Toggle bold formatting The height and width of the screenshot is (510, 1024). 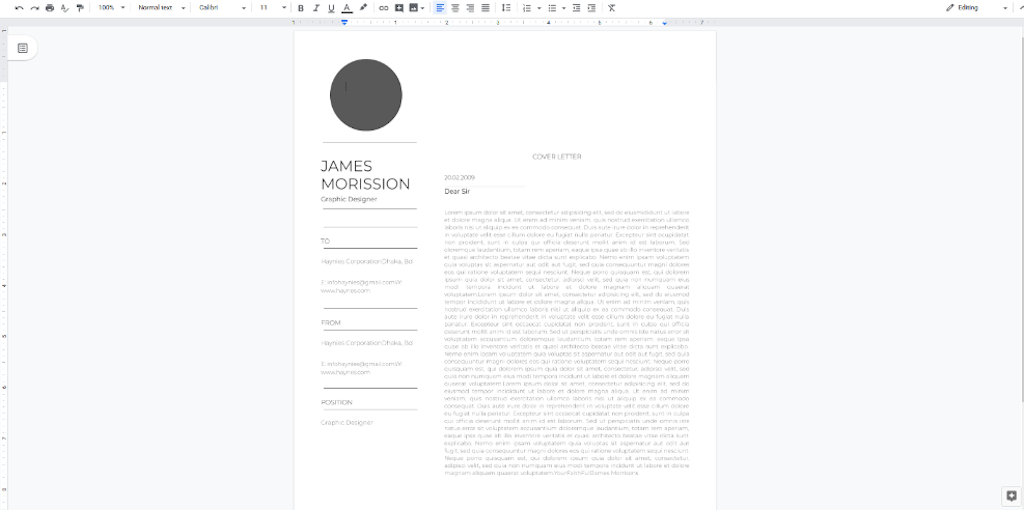click(301, 8)
